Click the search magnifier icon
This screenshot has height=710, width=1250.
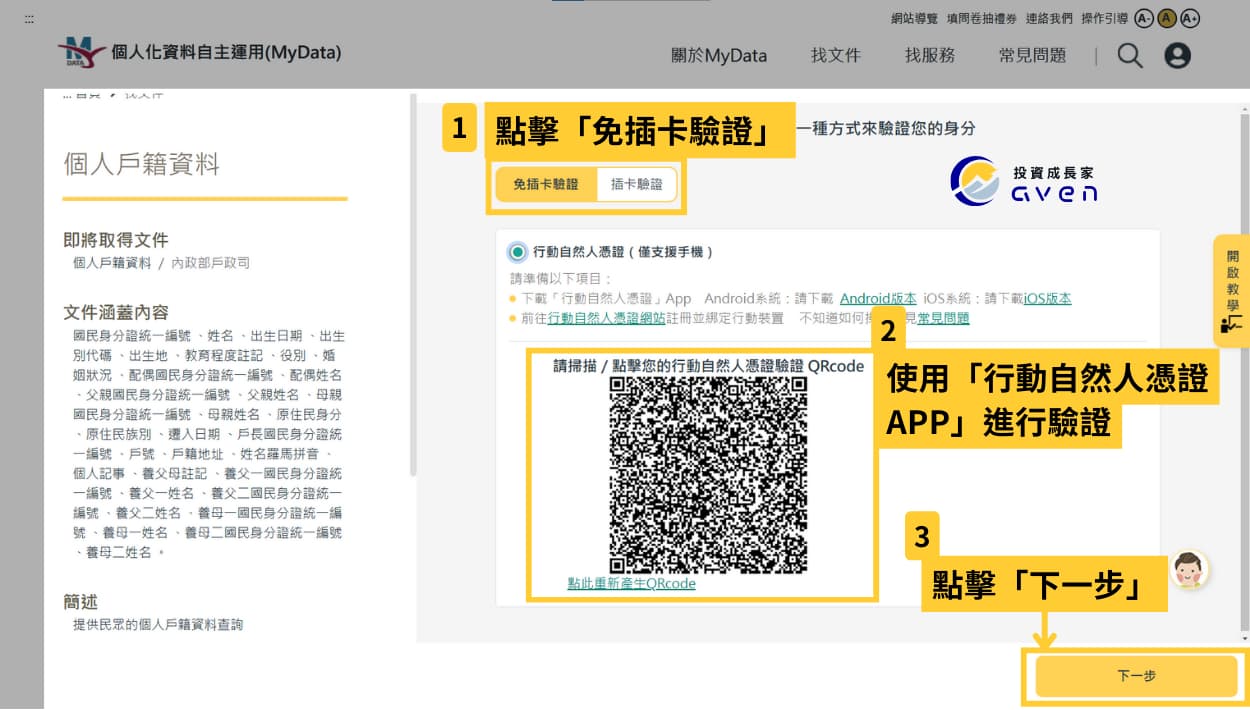pyautogui.click(x=1129, y=56)
